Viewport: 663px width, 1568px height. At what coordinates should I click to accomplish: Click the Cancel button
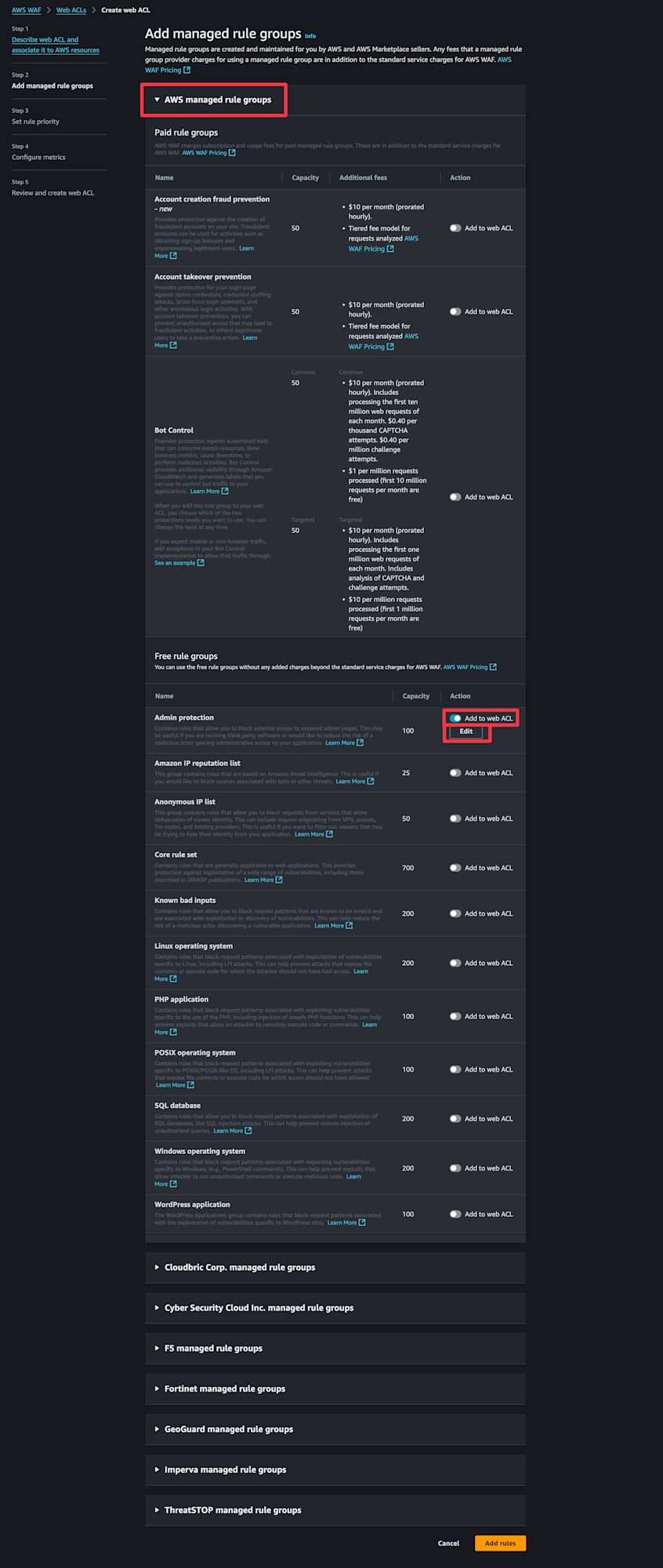tap(448, 1543)
